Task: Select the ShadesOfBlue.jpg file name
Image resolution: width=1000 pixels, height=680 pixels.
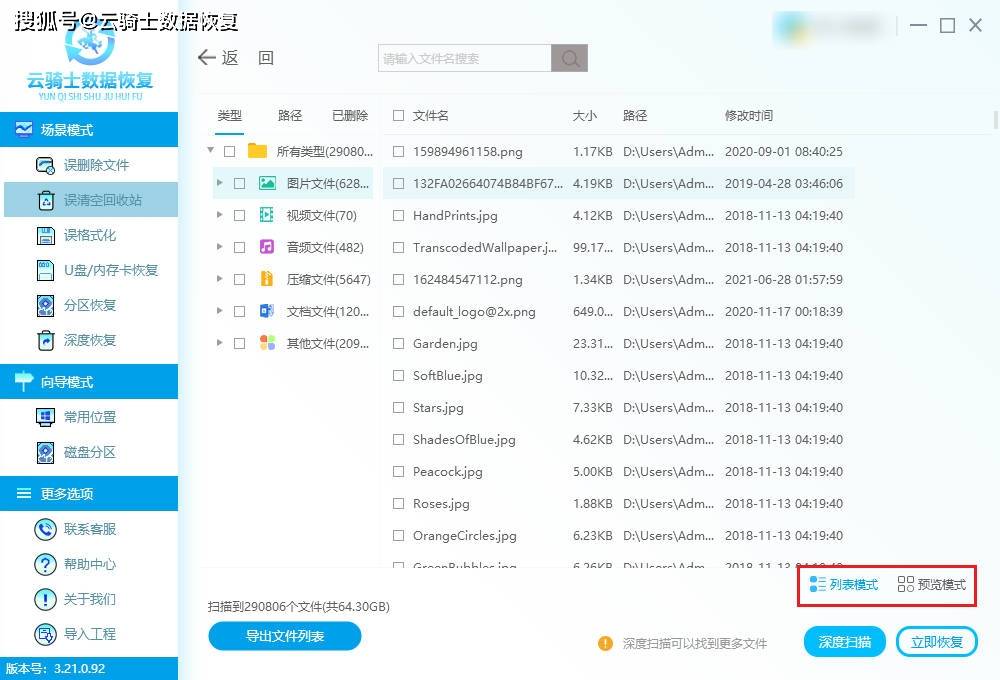Action: tap(464, 440)
